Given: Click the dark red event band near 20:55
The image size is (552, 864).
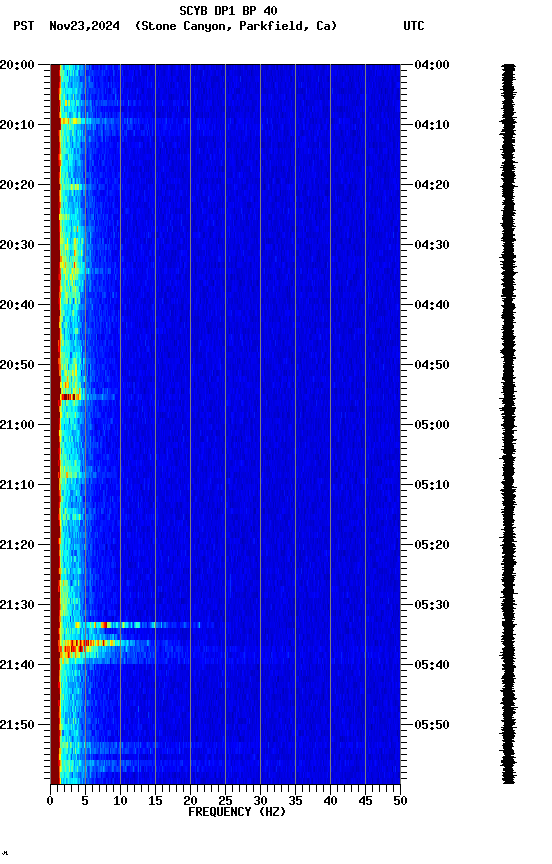Looking at the screenshot, I should [71, 397].
